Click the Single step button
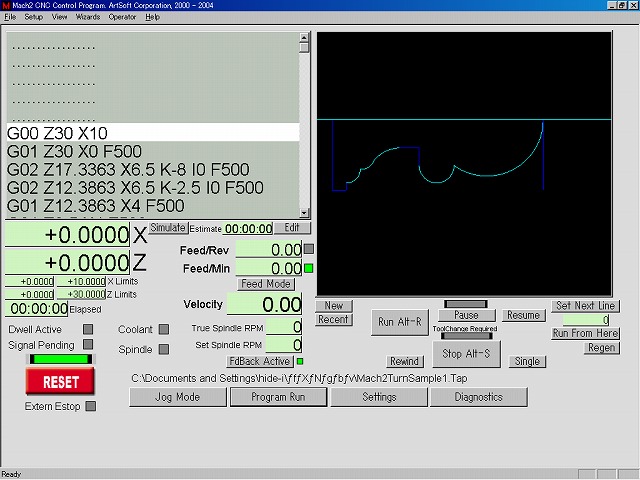Screen dimensions: 640x480 click(x=527, y=361)
